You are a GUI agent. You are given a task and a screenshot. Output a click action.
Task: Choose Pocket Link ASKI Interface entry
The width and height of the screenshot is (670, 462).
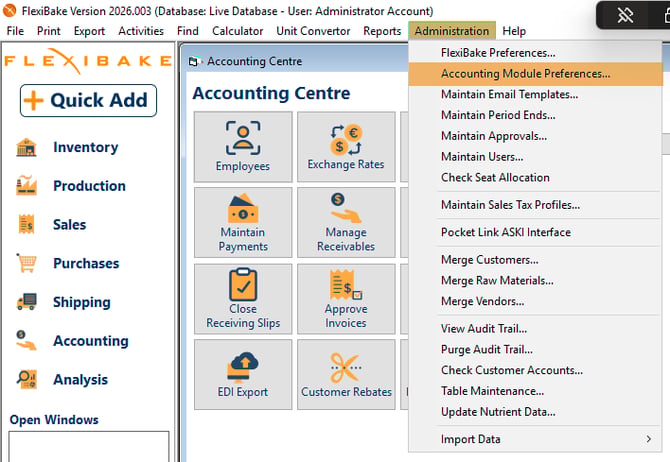(535, 232)
